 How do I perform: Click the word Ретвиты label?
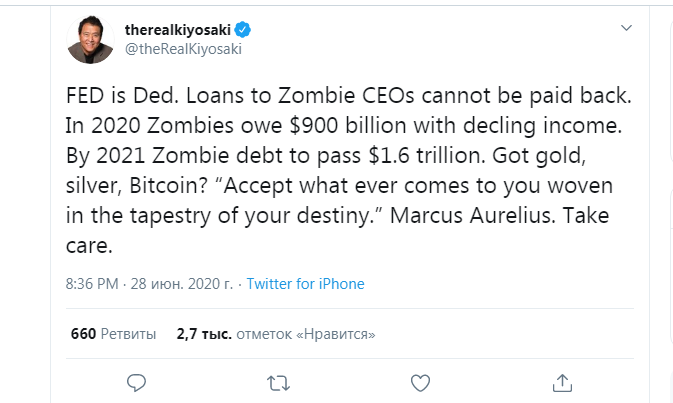click(x=128, y=334)
